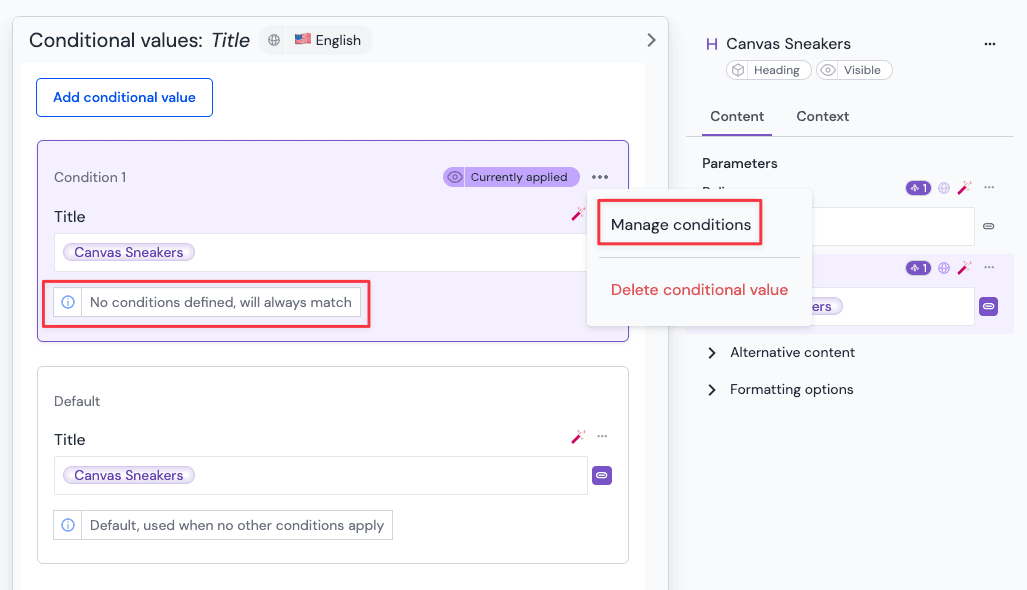
Task: Click the purple link icon beside Default Title
Action: [x=602, y=475]
